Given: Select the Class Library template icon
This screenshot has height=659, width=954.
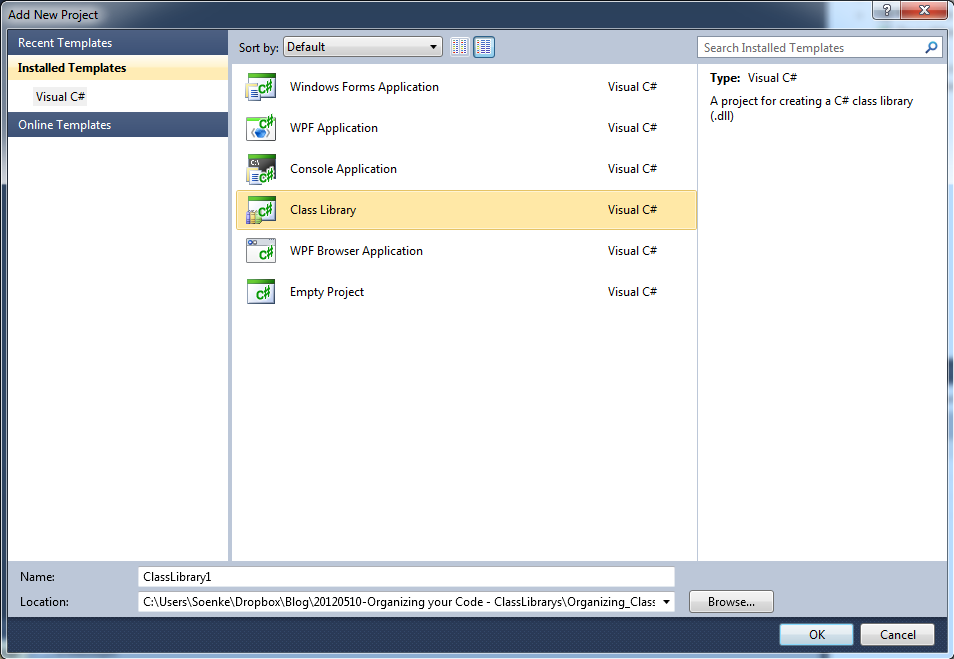Looking at the screenshot, I should click(x=261, y=210).
